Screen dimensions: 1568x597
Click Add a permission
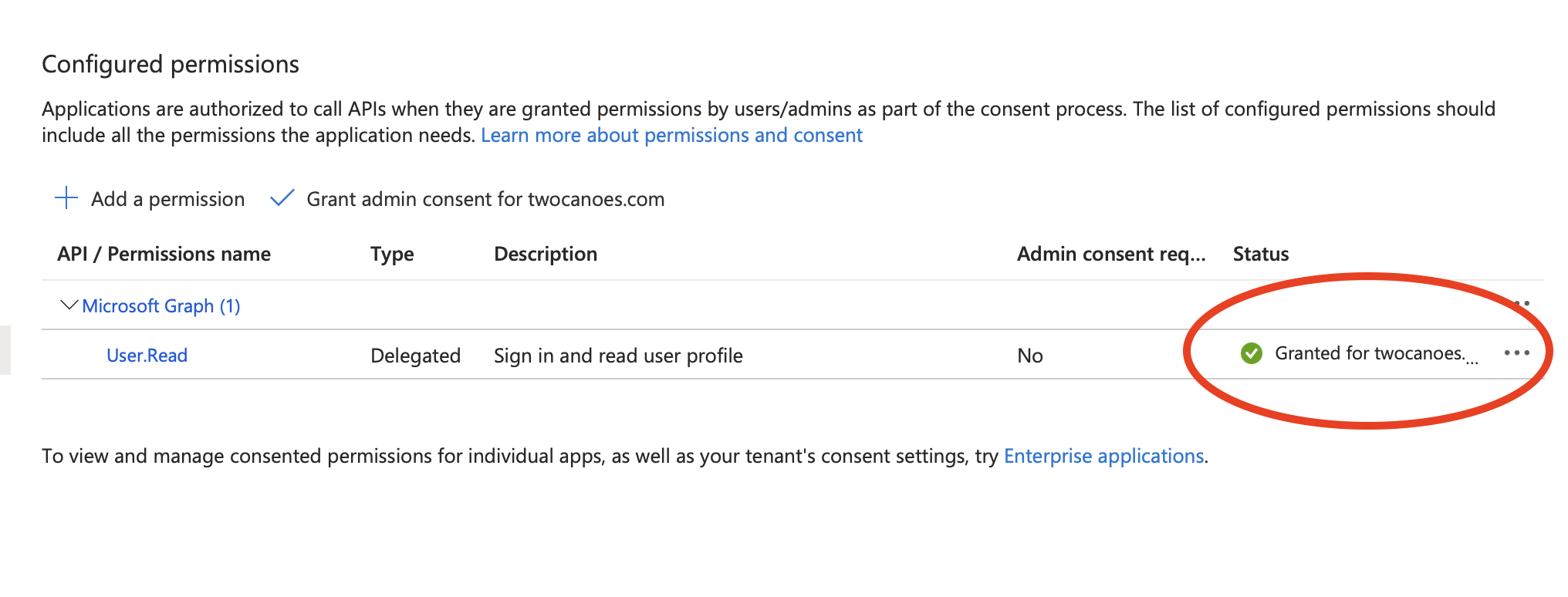(x=167, y=199)
